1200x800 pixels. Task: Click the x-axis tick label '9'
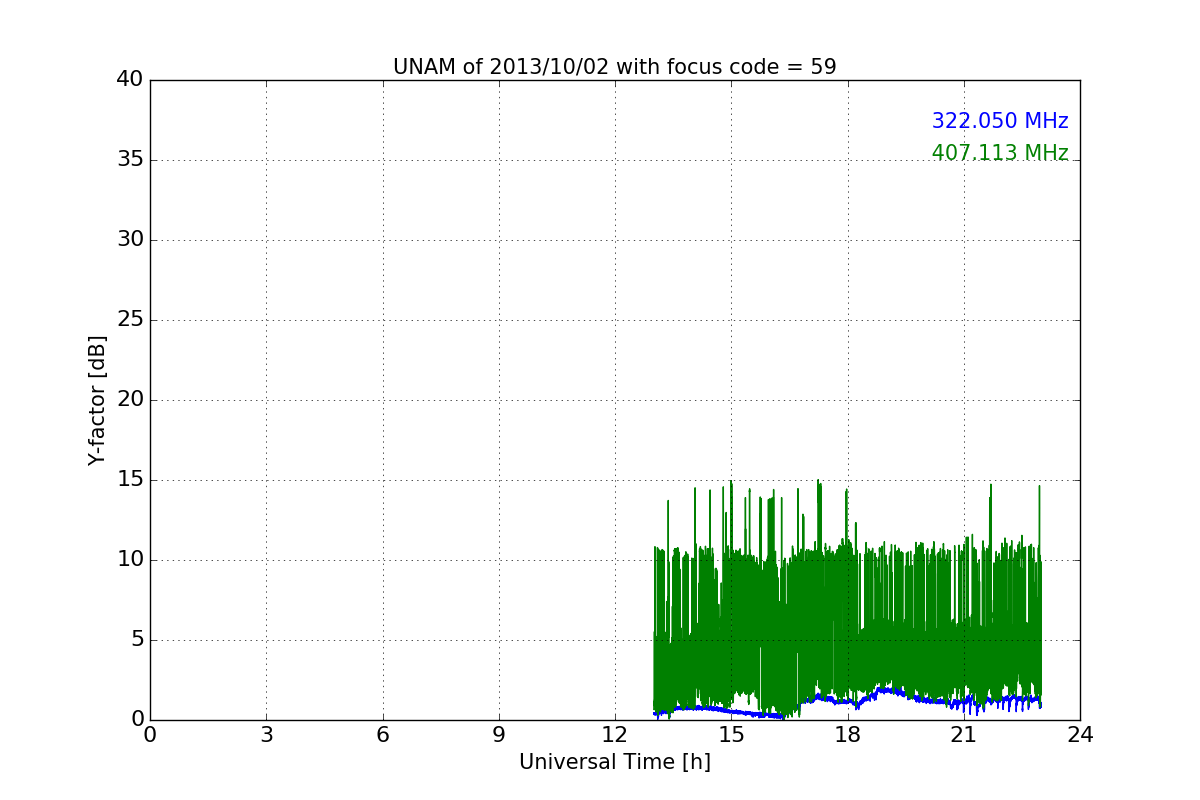(499, 735)
